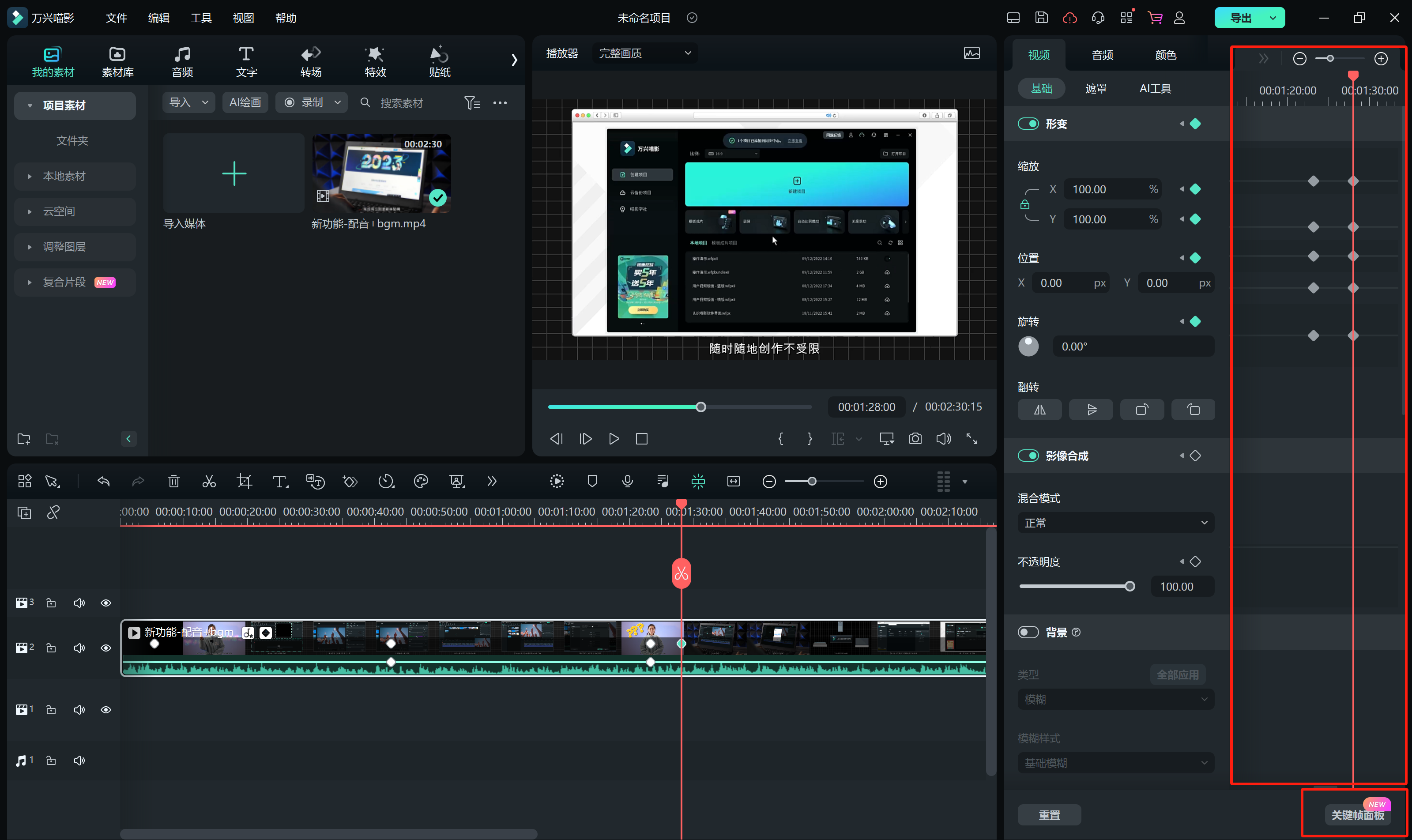Expand the 本地素材 tree item

tap(30, 176)
